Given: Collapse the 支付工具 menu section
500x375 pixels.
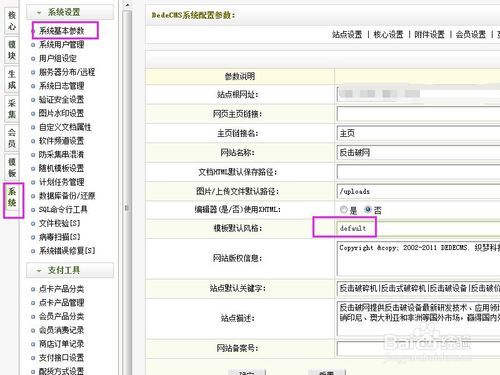Looking at the screenshot, I should pyautogui.click(x=70, y=270).
